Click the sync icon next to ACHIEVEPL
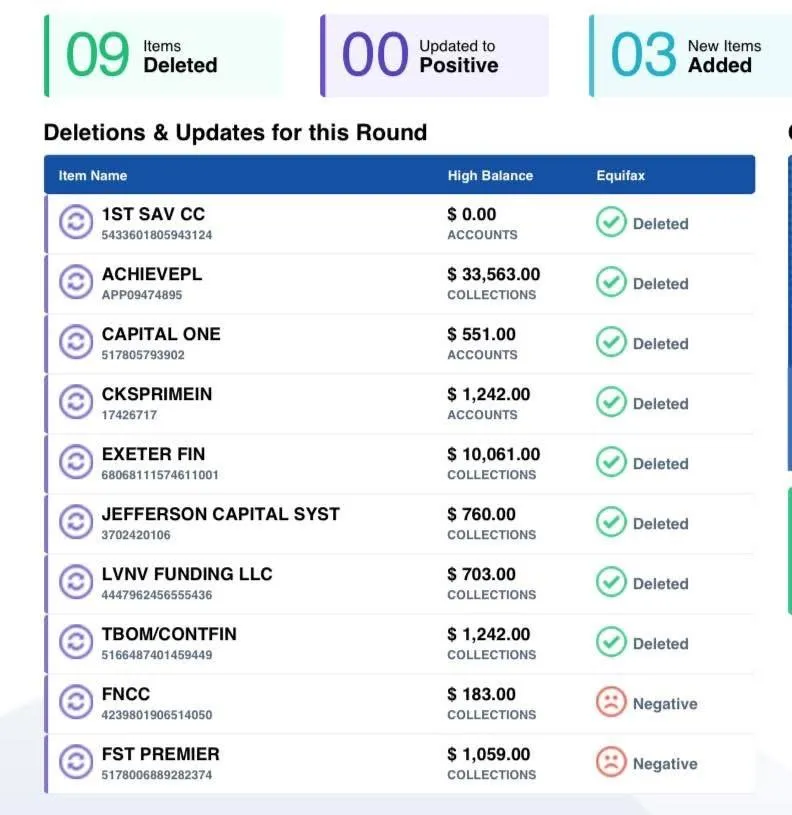 [75, 282]
